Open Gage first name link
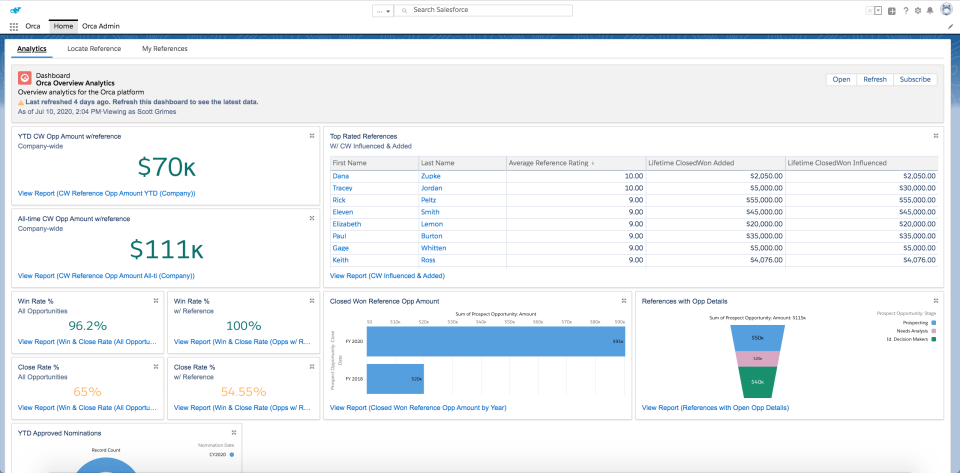 [340, 248]
